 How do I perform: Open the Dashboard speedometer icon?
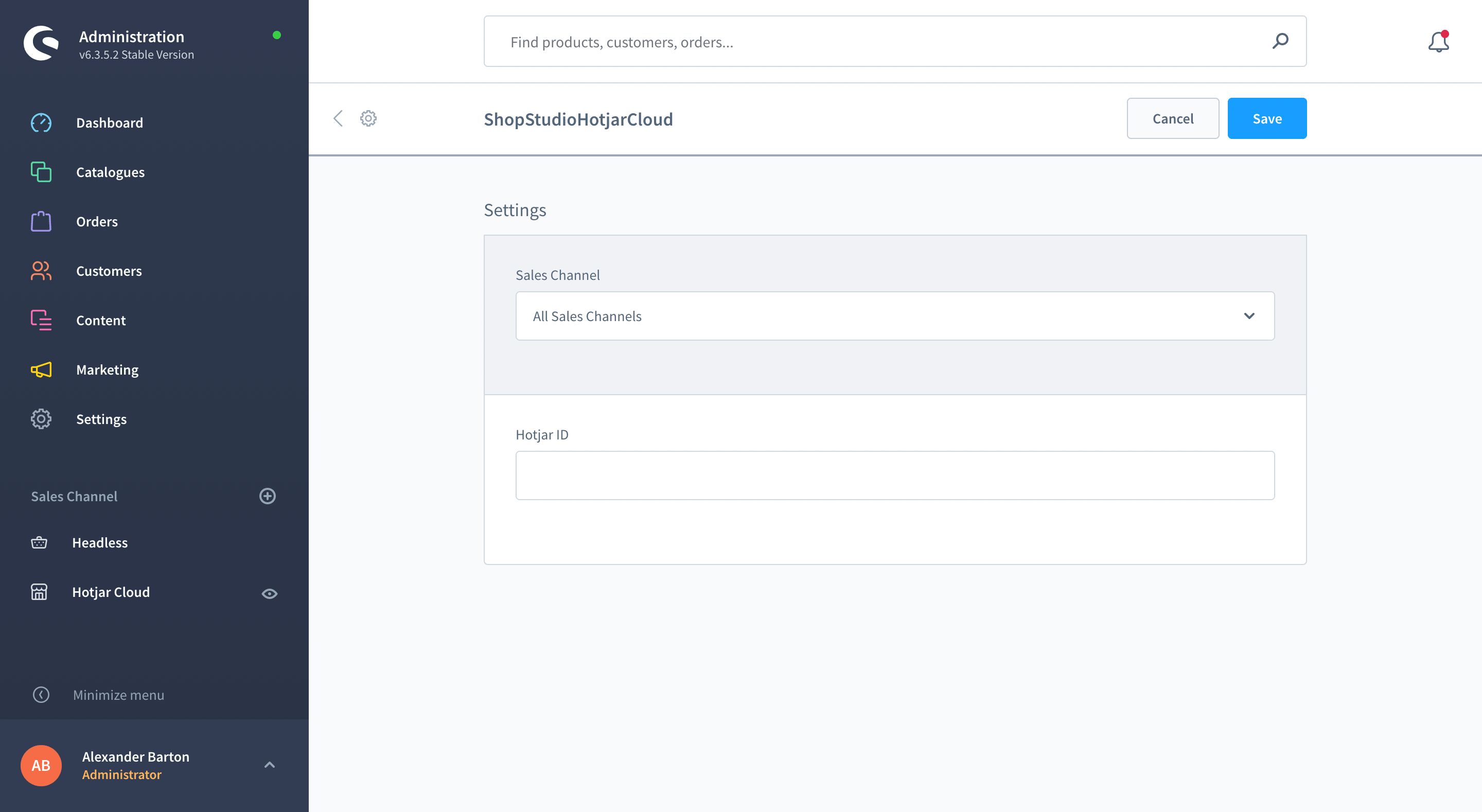coord(41,122)
